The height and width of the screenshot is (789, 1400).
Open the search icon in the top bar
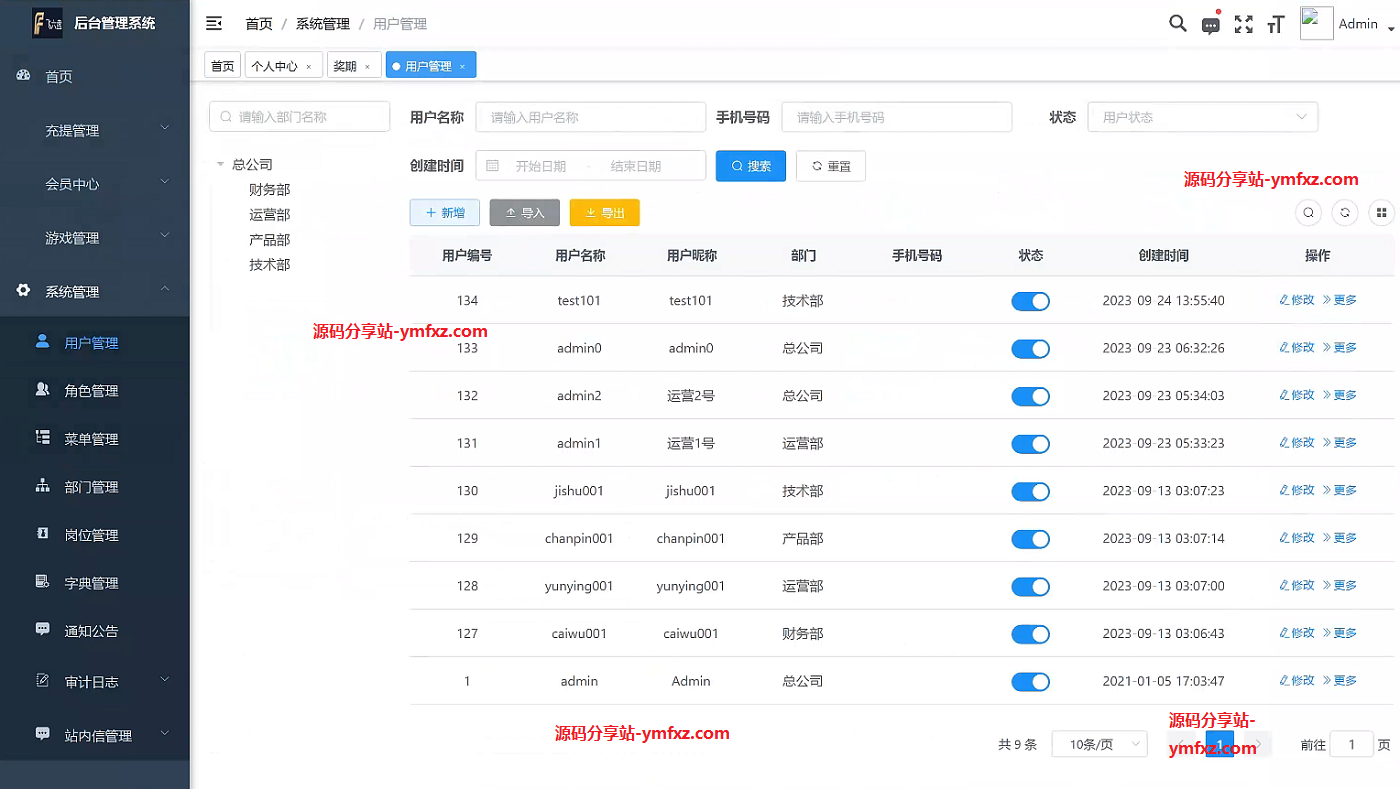[1178, 24]
